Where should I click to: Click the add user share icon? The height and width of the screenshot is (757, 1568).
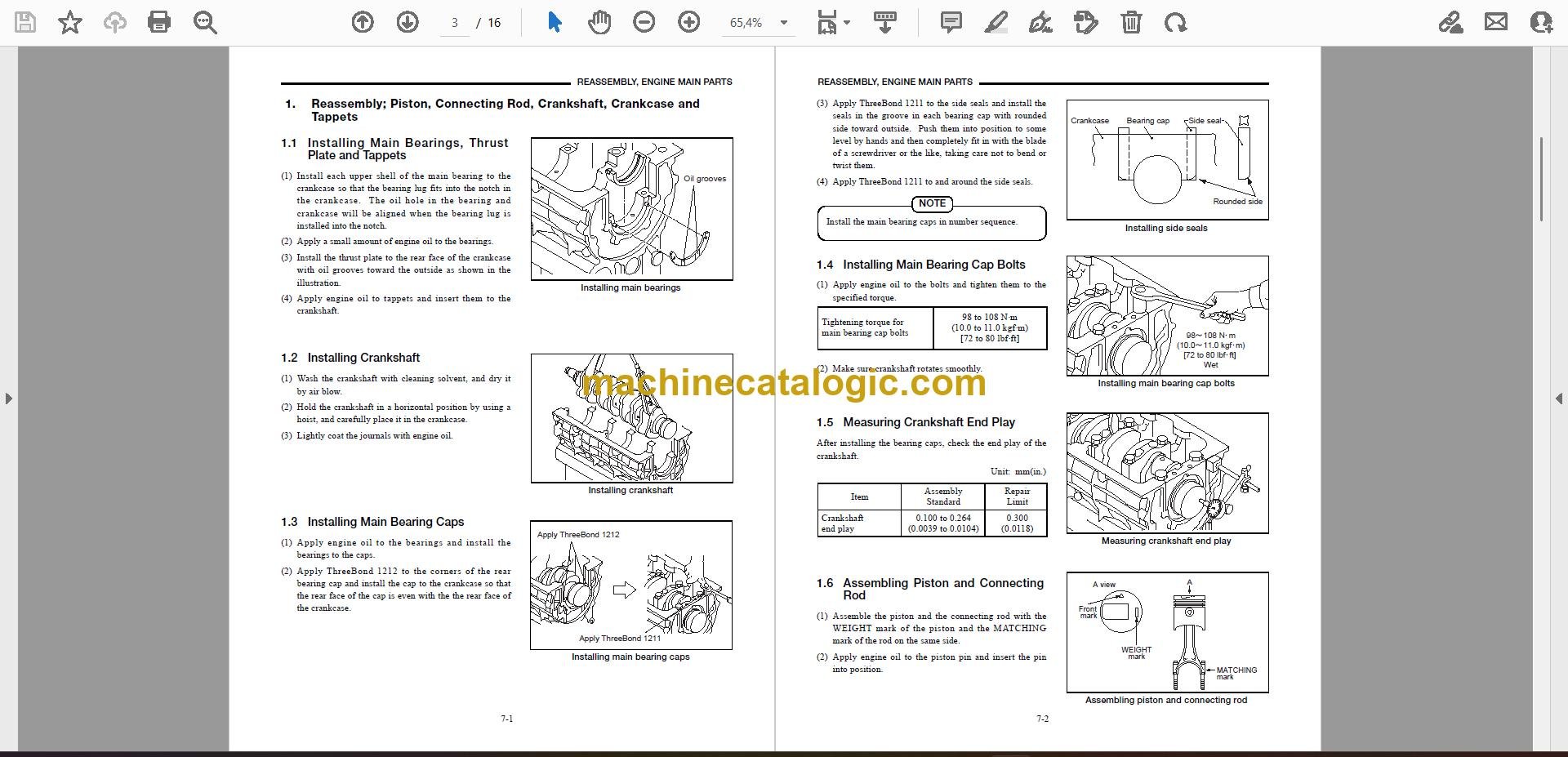(1541, 23)
